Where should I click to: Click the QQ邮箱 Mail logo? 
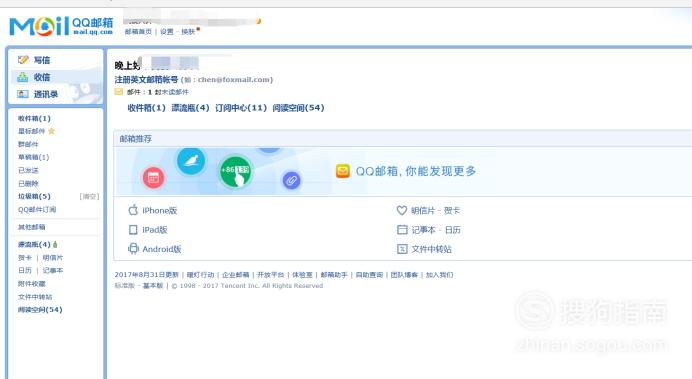pyautogui.click(x=61, y=26)
